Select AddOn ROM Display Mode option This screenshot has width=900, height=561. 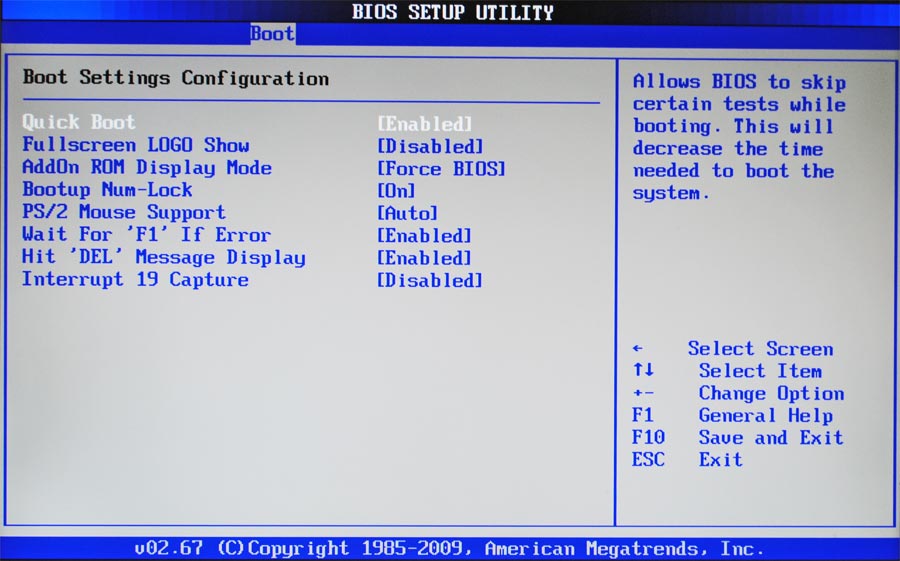(147, 167)
